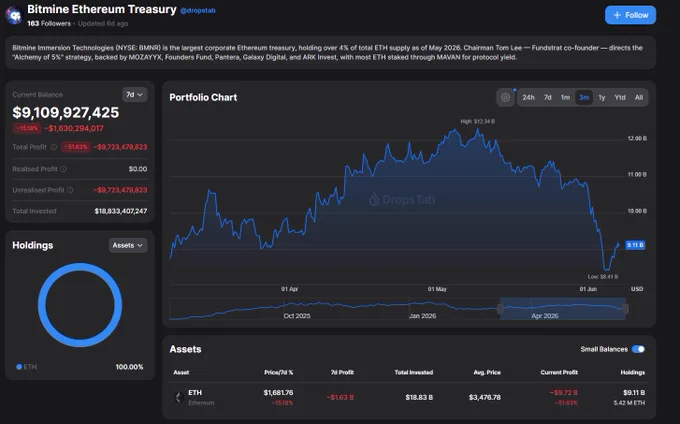680x424 pixels.
Task: Click the Low: $8.41 B chart label
Action: click(603, 277)
